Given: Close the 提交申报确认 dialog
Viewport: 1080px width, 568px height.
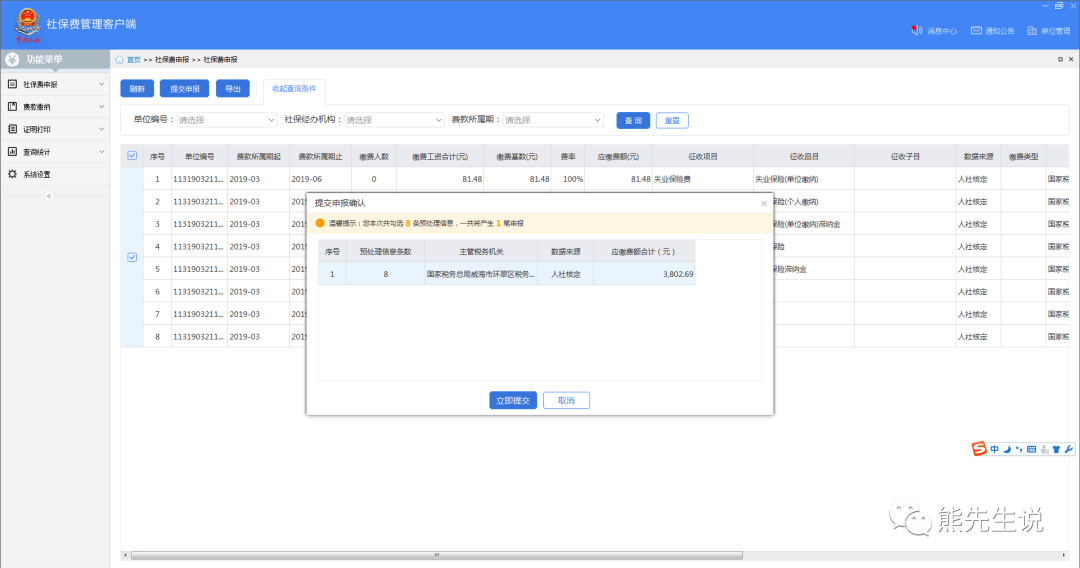Looking at the screenshot, I should coord(764,203).
